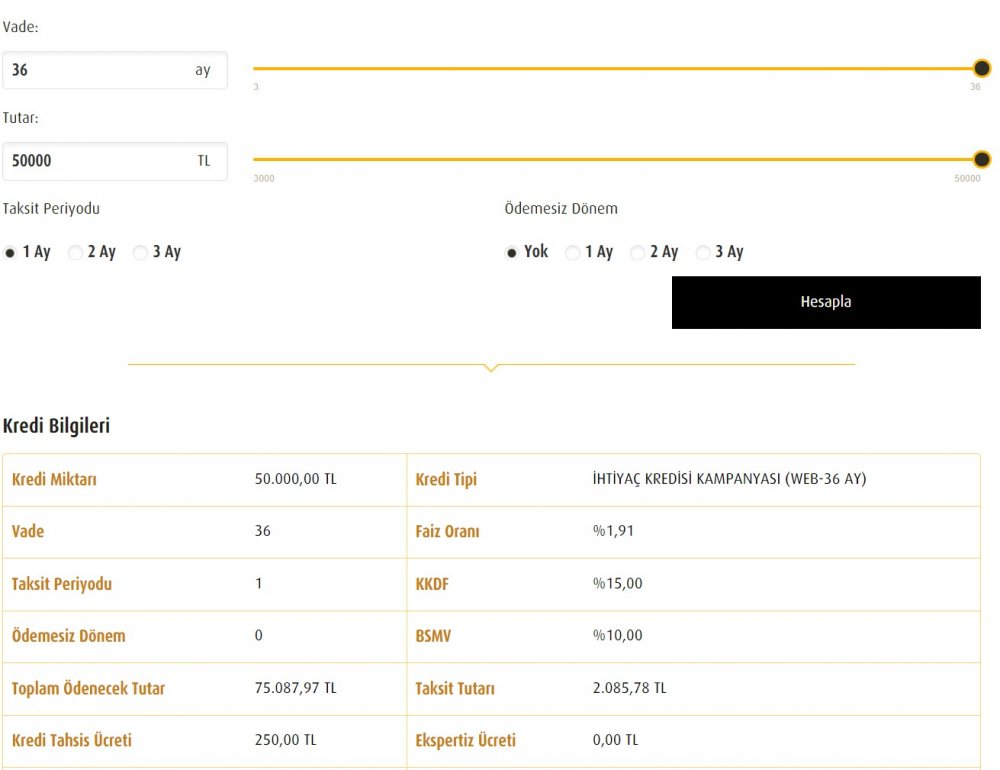Screen dimensions: 1000x770
Task: Click Toplam Ödenecek Tutar value 75.087,97 TL
Action: pos(295,688)
